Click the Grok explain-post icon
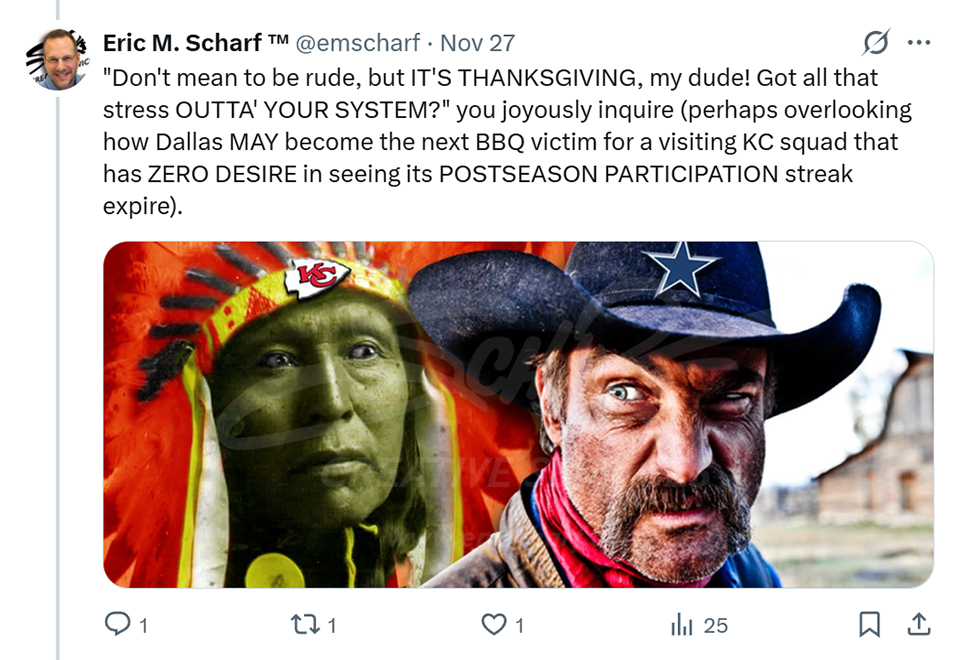Screen dimensions: 960x660 876,43
